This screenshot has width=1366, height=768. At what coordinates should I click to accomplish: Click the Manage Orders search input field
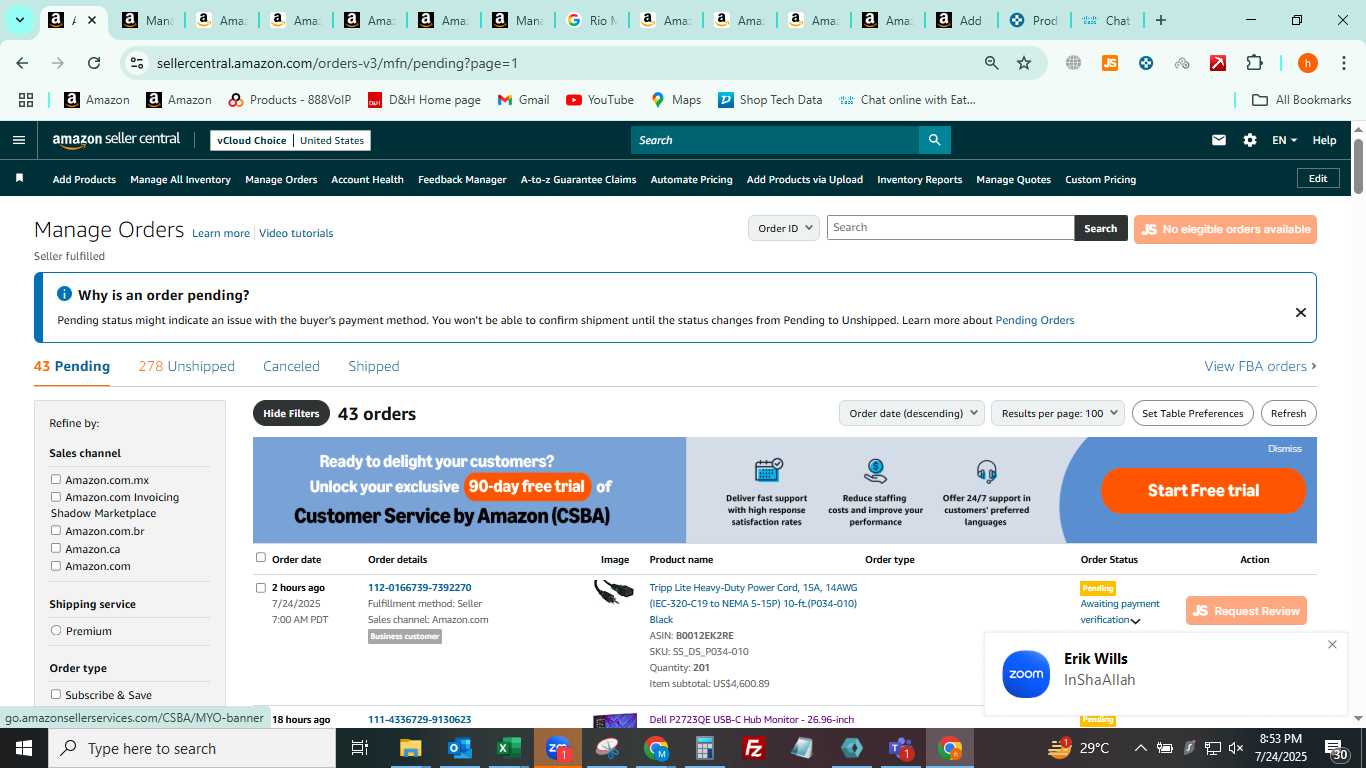point(950,228)
